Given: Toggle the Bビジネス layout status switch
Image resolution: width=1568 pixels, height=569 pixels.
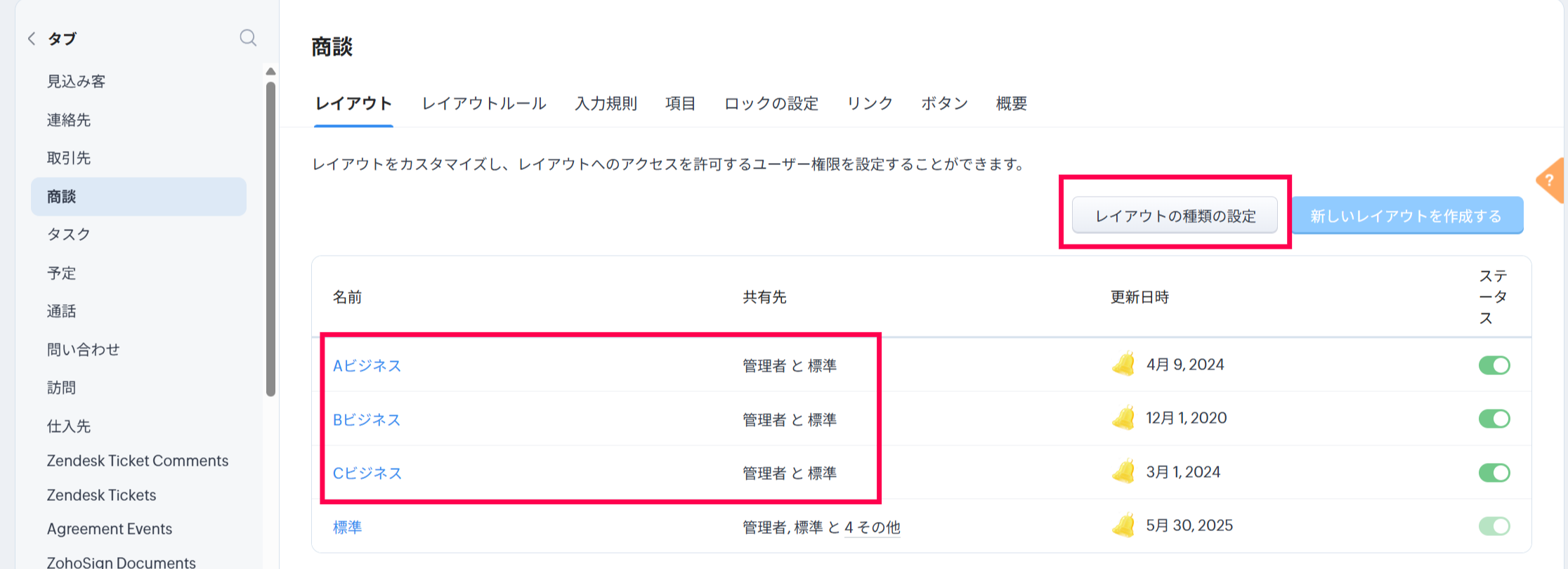Looking at the screenshot, I should tap(1494, 419).
